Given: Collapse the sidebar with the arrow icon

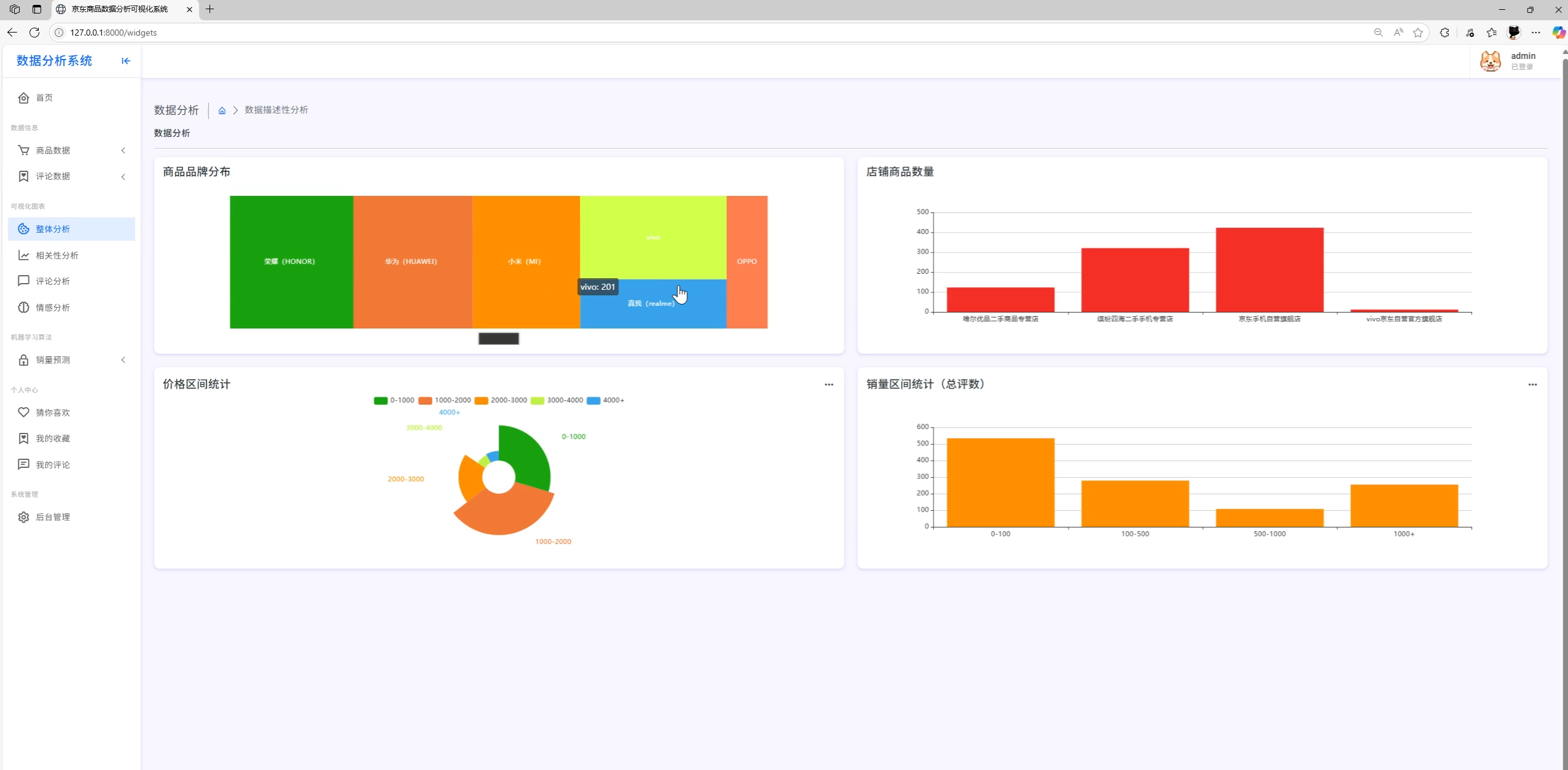Looking at the screenshot, I should tap(126, 61).
